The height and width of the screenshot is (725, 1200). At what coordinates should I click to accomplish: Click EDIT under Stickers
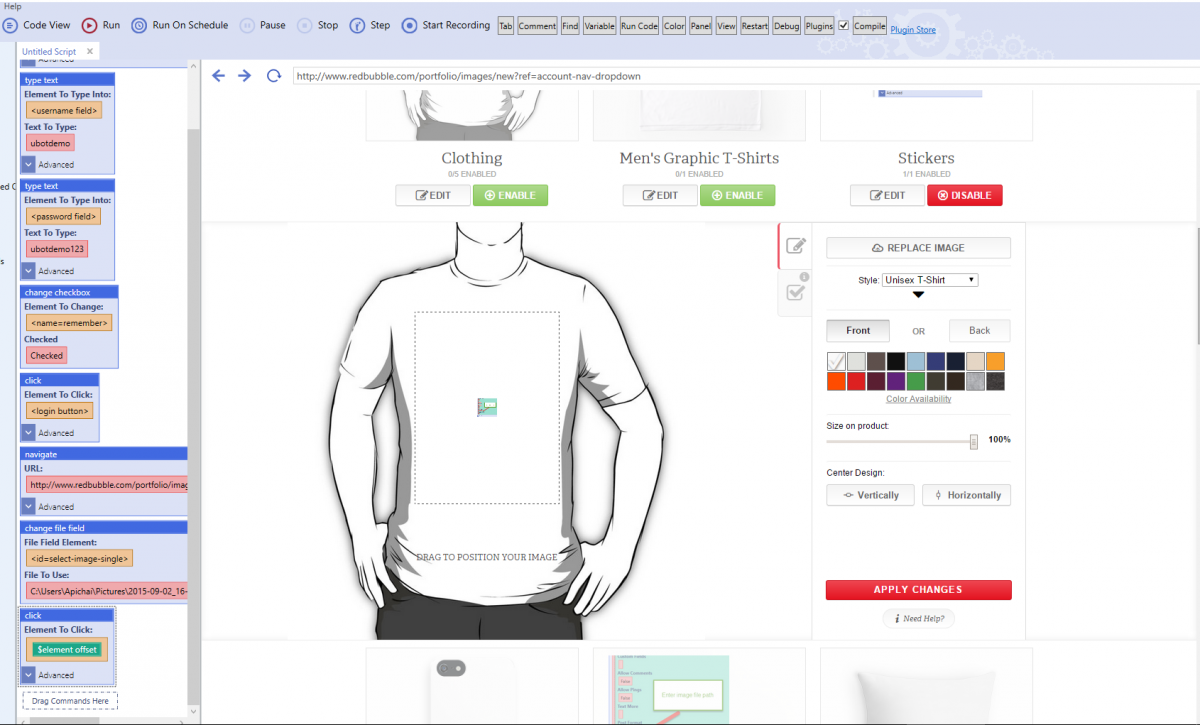[887, 195]
